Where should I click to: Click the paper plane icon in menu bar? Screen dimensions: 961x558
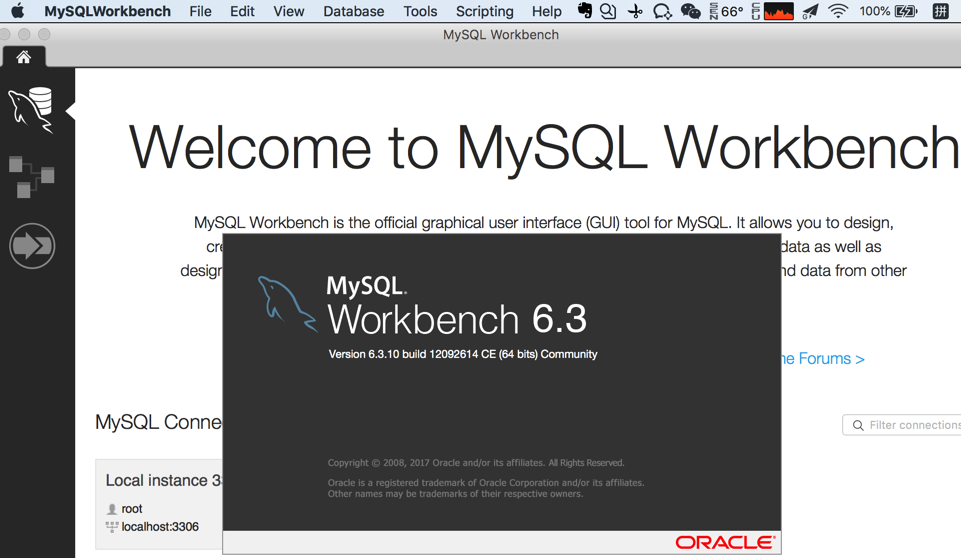810,11
